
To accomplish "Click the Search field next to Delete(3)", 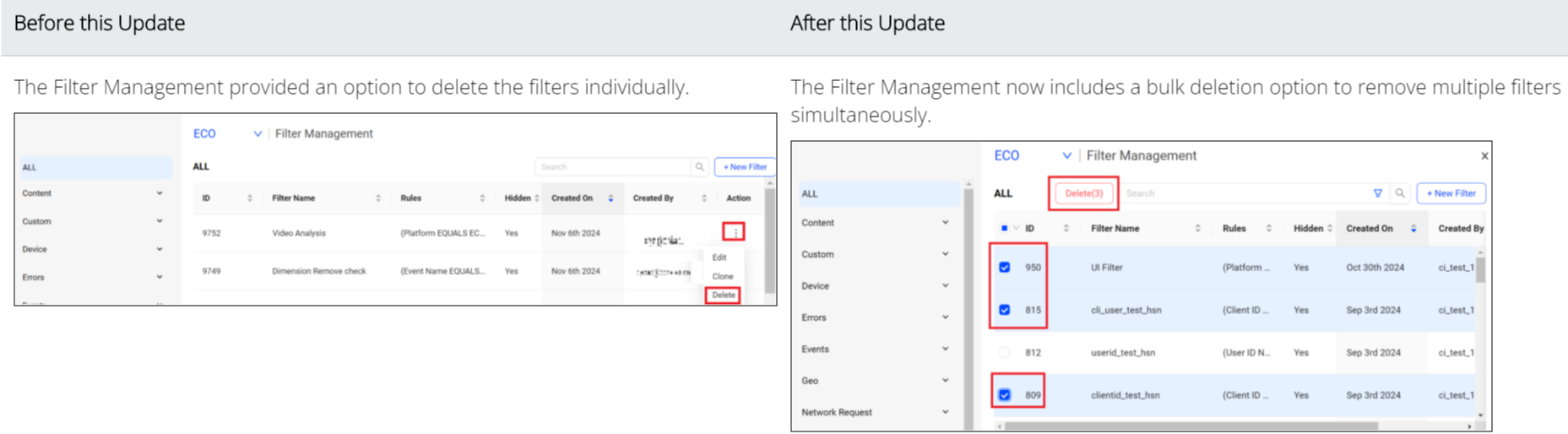I will (x=1241, y=193).
